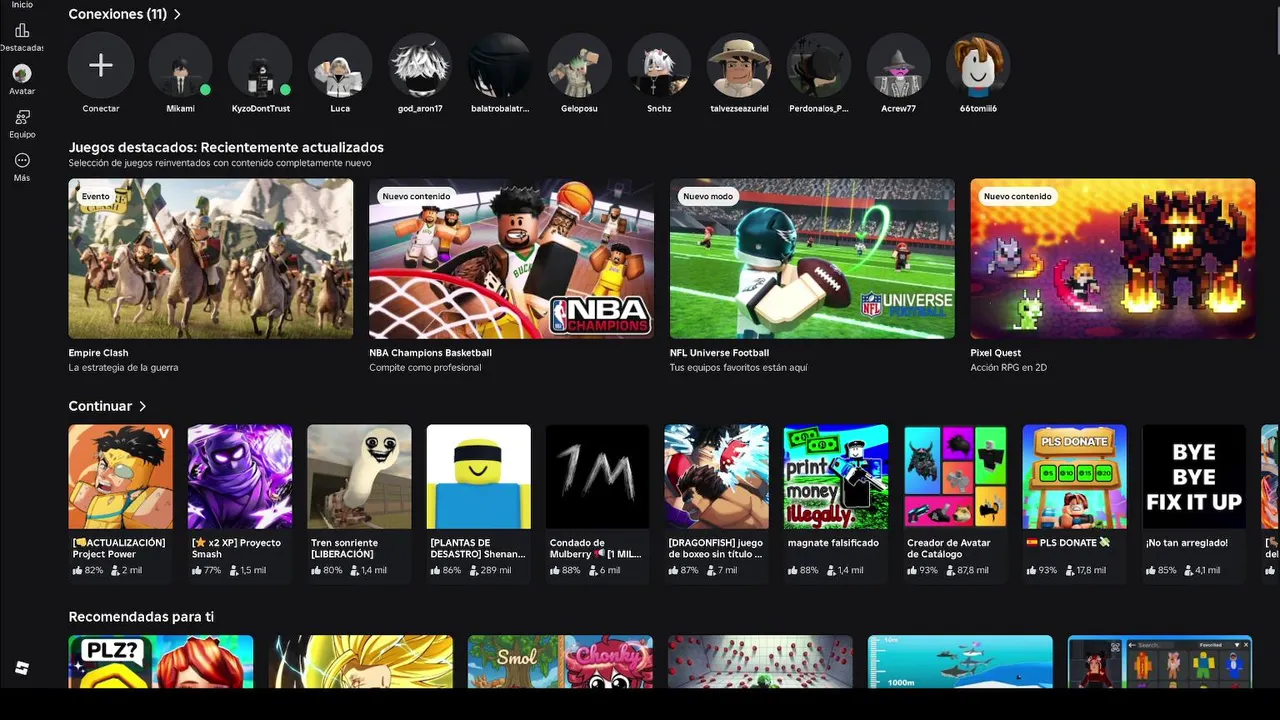Image resolution: width=1280 pixels, height=720 pixels.
Task: Click the NFL Universe Football title
Action: tap(719, 353)
